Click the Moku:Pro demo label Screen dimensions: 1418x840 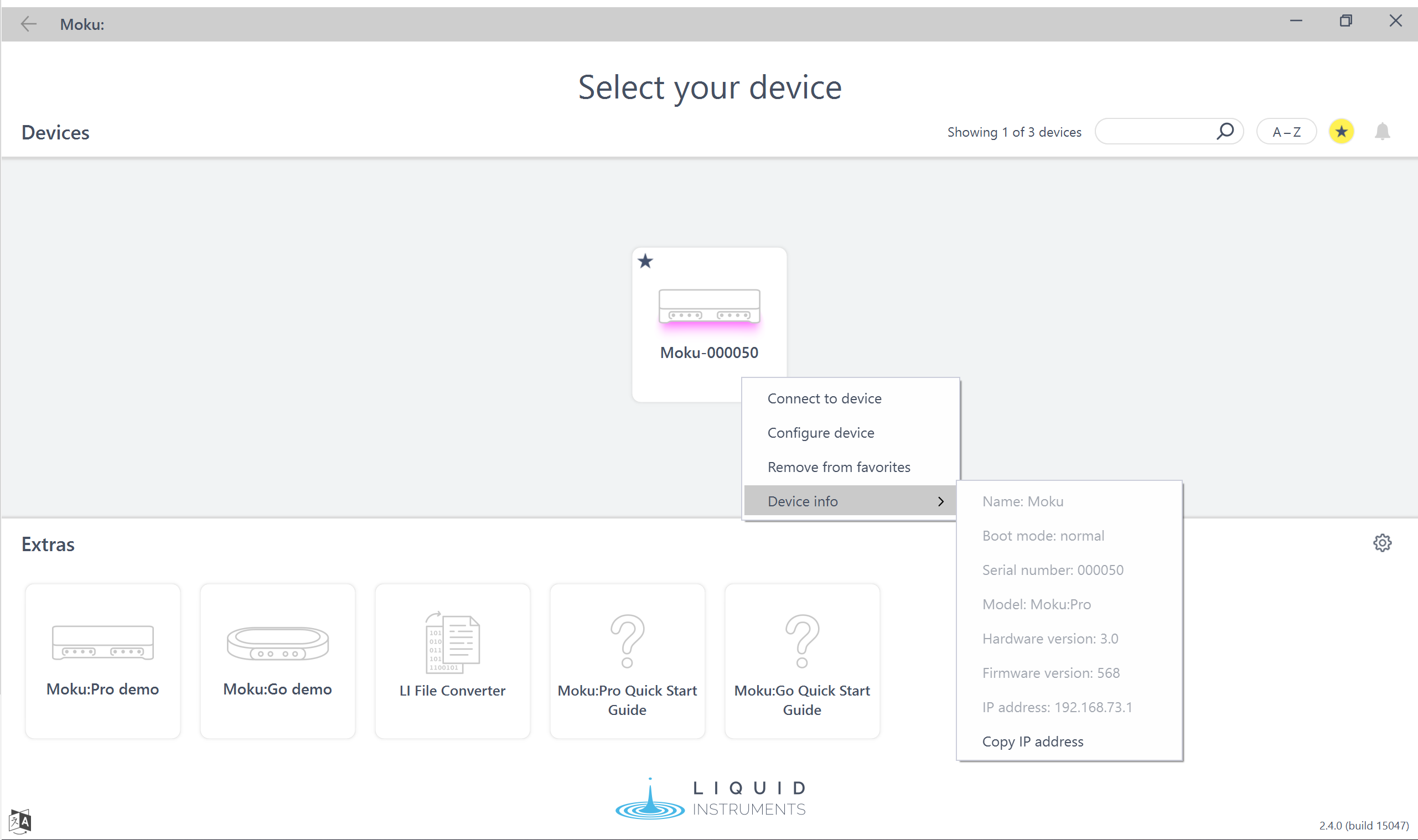coord(102,689)
